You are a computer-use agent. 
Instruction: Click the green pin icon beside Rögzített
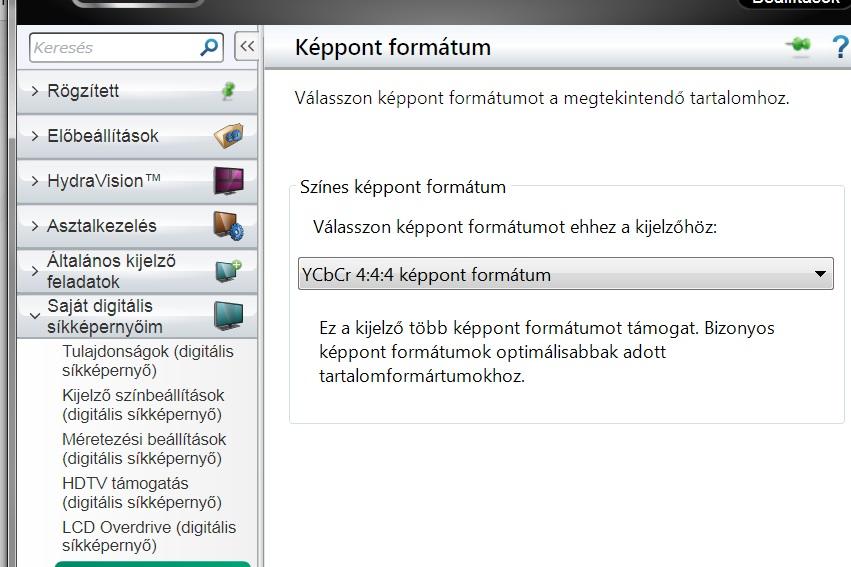(228, 91)
